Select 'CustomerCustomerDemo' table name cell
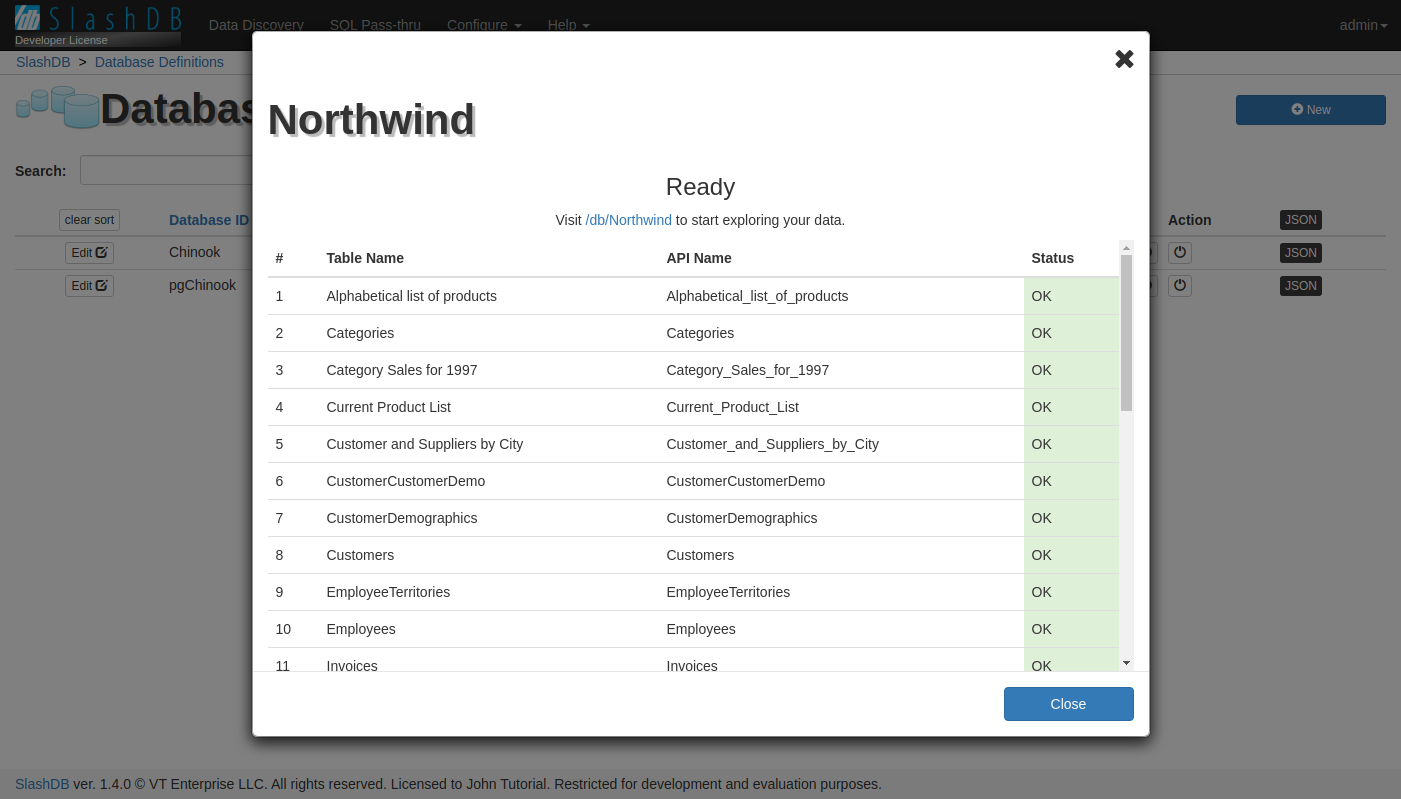The image size is (1401, 799). [x=405, y=481]
